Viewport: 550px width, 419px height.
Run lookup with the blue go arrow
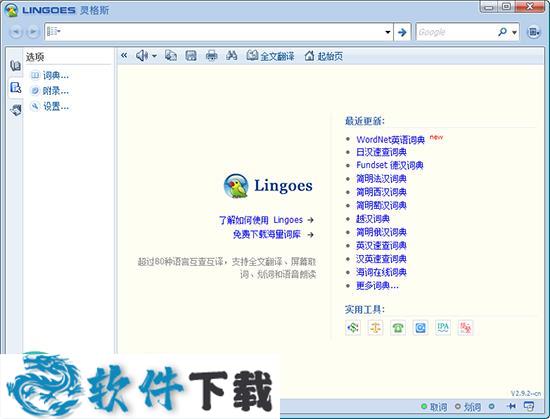click(x=402, y=32)
